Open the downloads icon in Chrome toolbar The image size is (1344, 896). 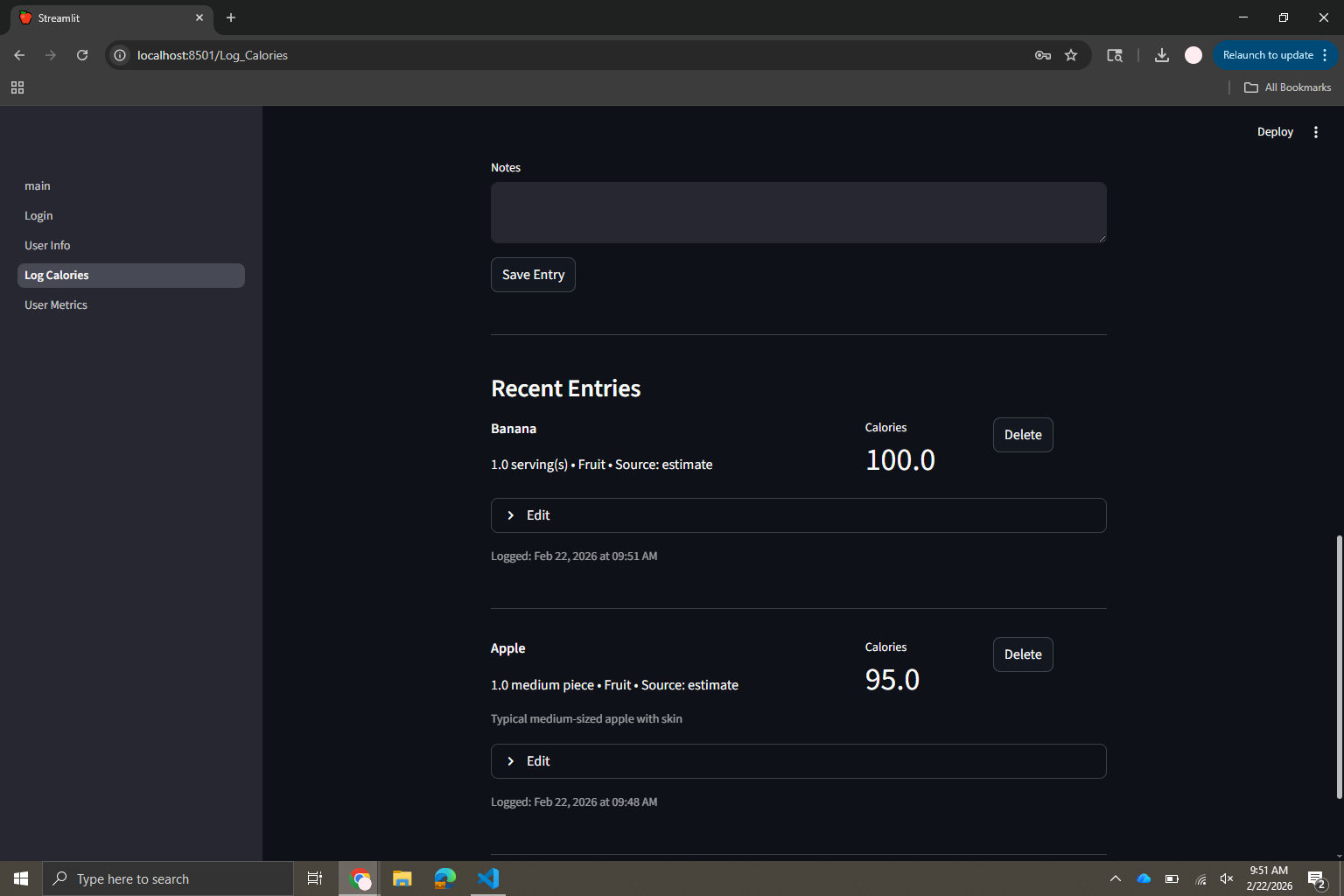coord(1161,55)
